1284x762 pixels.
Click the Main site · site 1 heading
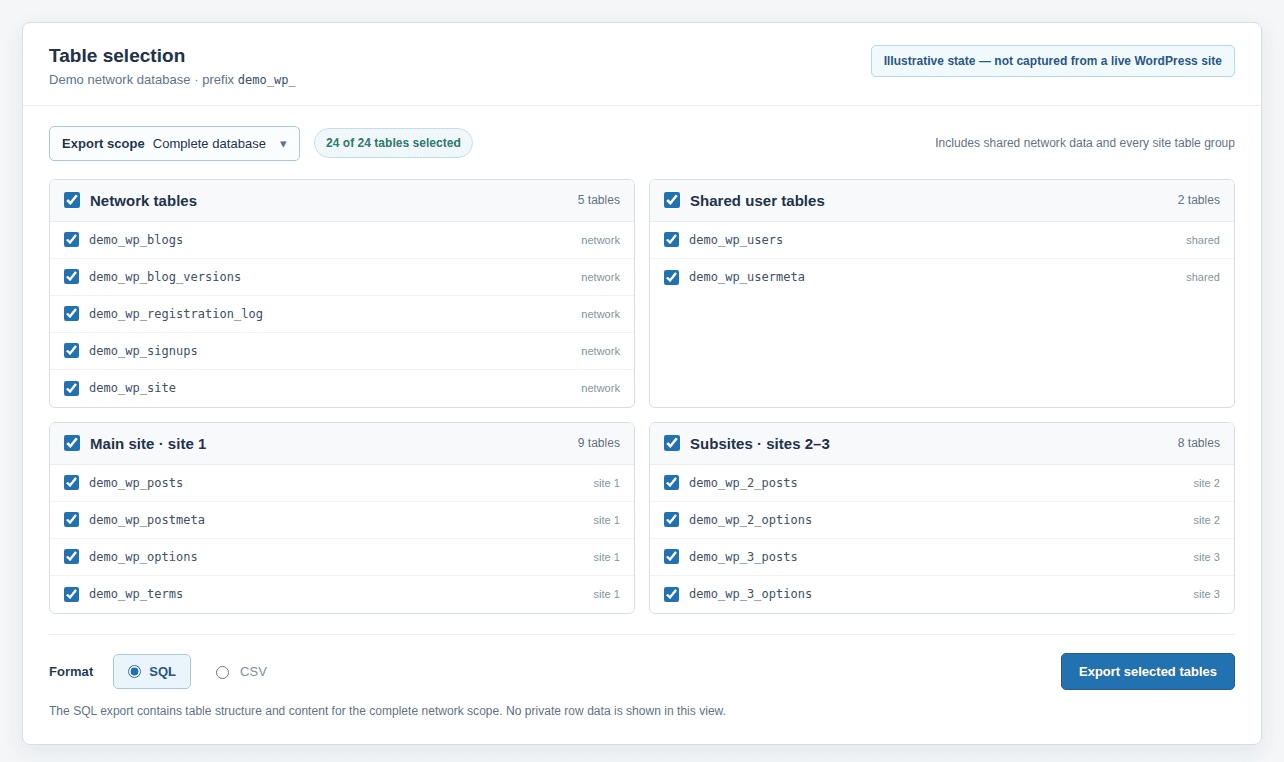click(x=148, y=444)
